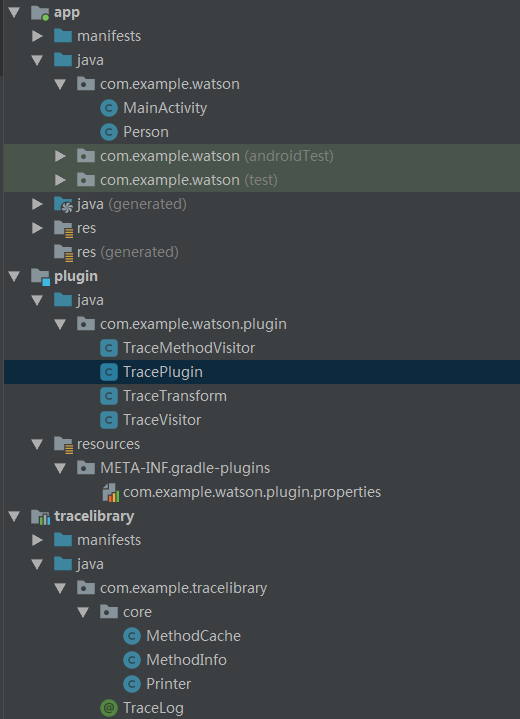Expand com.example.watson (androidTest) package
Viewport: 520px width, 719px height.
[60, 156]
